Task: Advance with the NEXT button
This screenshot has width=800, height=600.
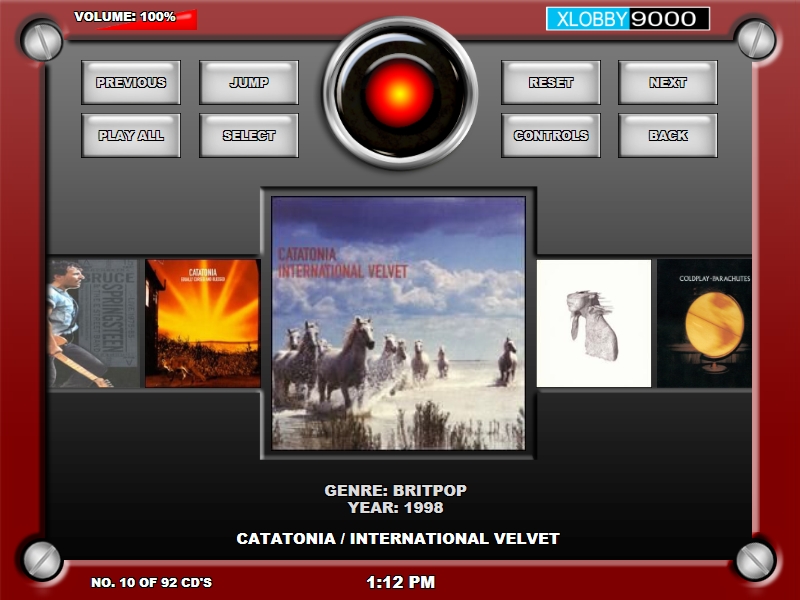Action: pyautogui.click(x=668, y=82)
